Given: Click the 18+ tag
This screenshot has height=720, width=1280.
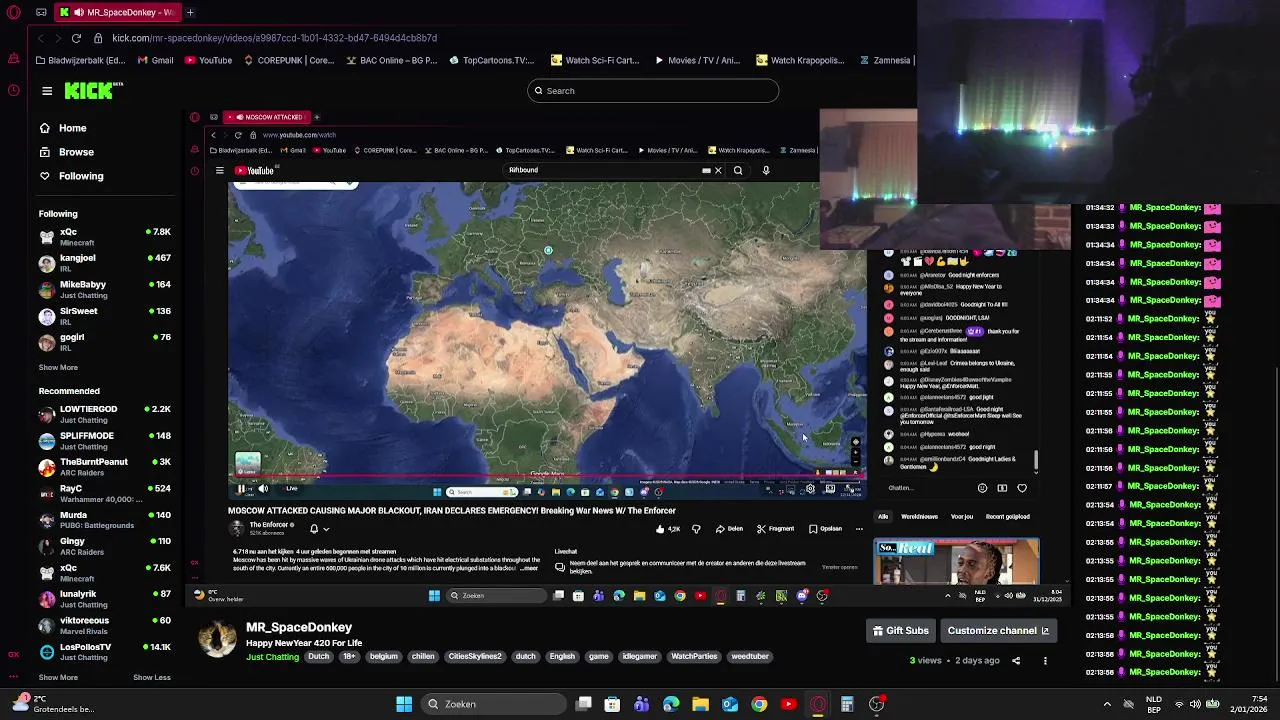Looking at the screenshot, I should coord(349,657).
